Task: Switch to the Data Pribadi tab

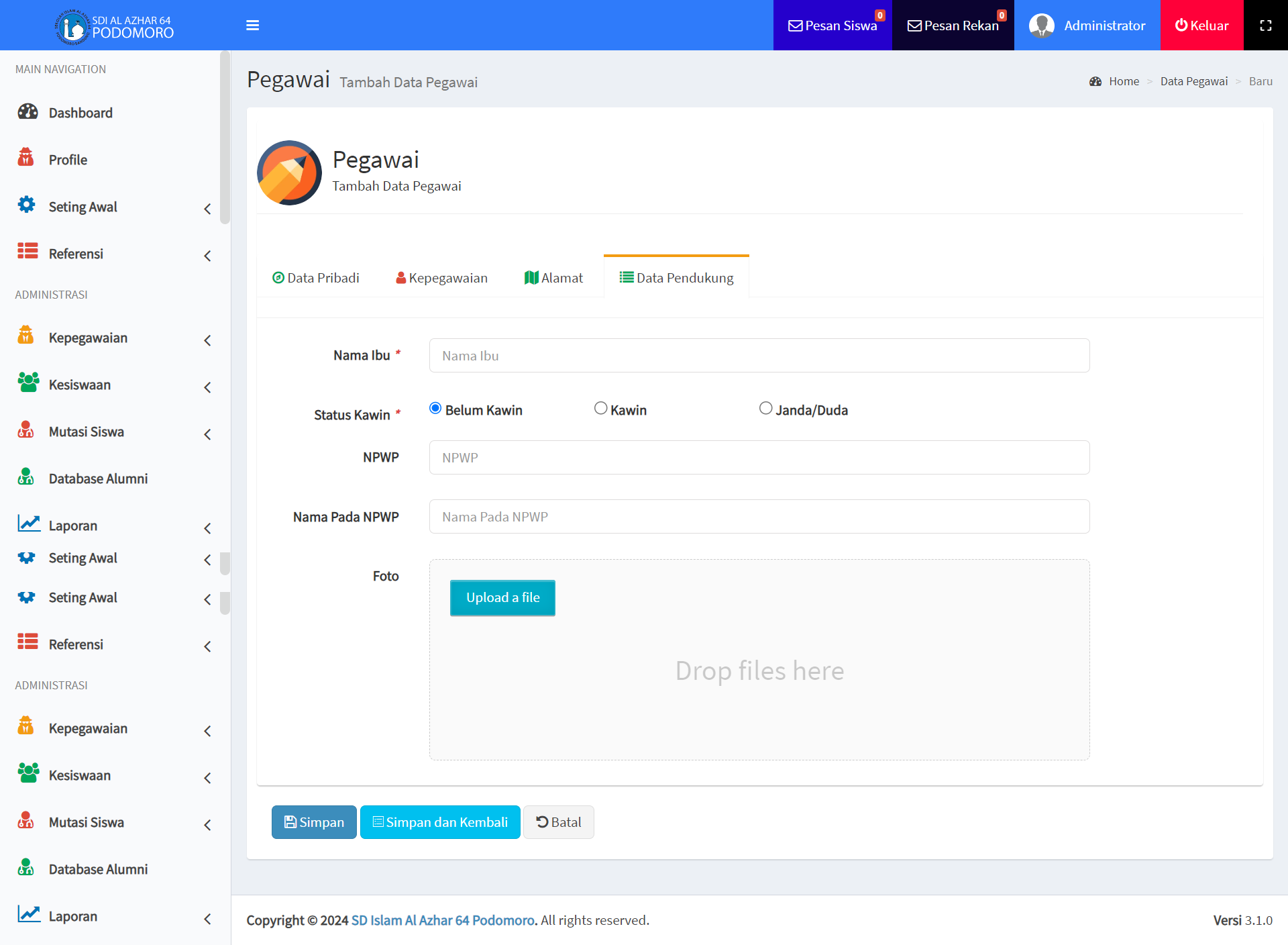Action: coord(316,278)
